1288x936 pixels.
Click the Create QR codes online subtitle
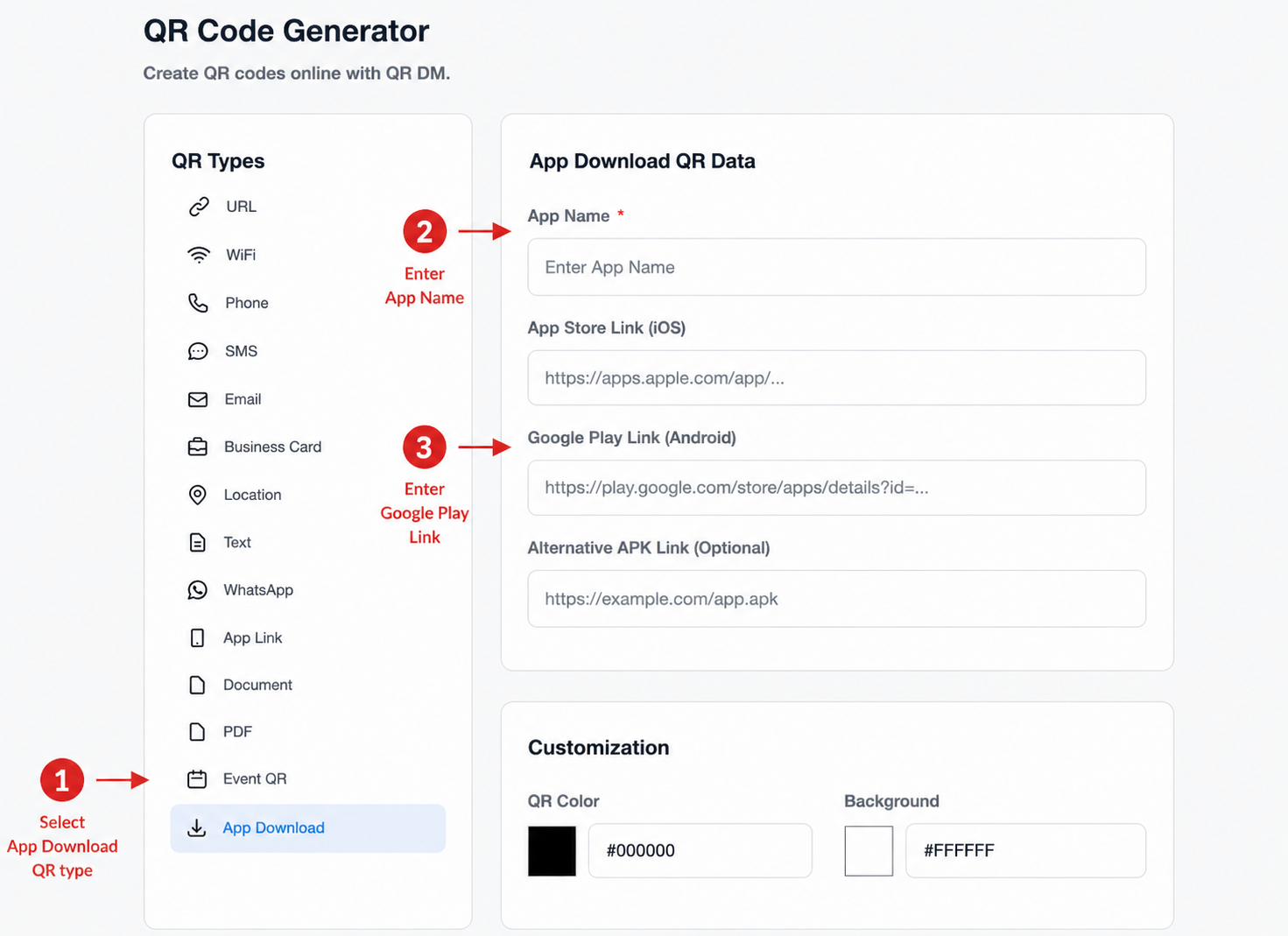coord(297,74)
